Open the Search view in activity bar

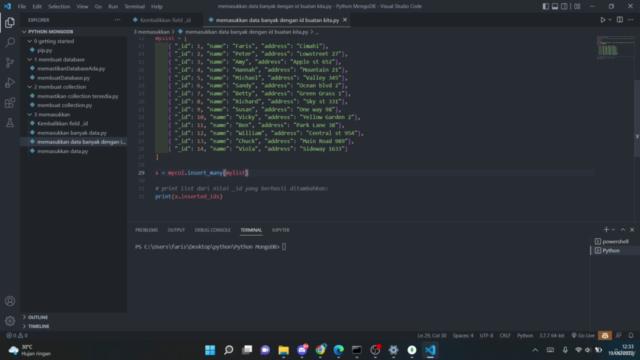(10, 42)
